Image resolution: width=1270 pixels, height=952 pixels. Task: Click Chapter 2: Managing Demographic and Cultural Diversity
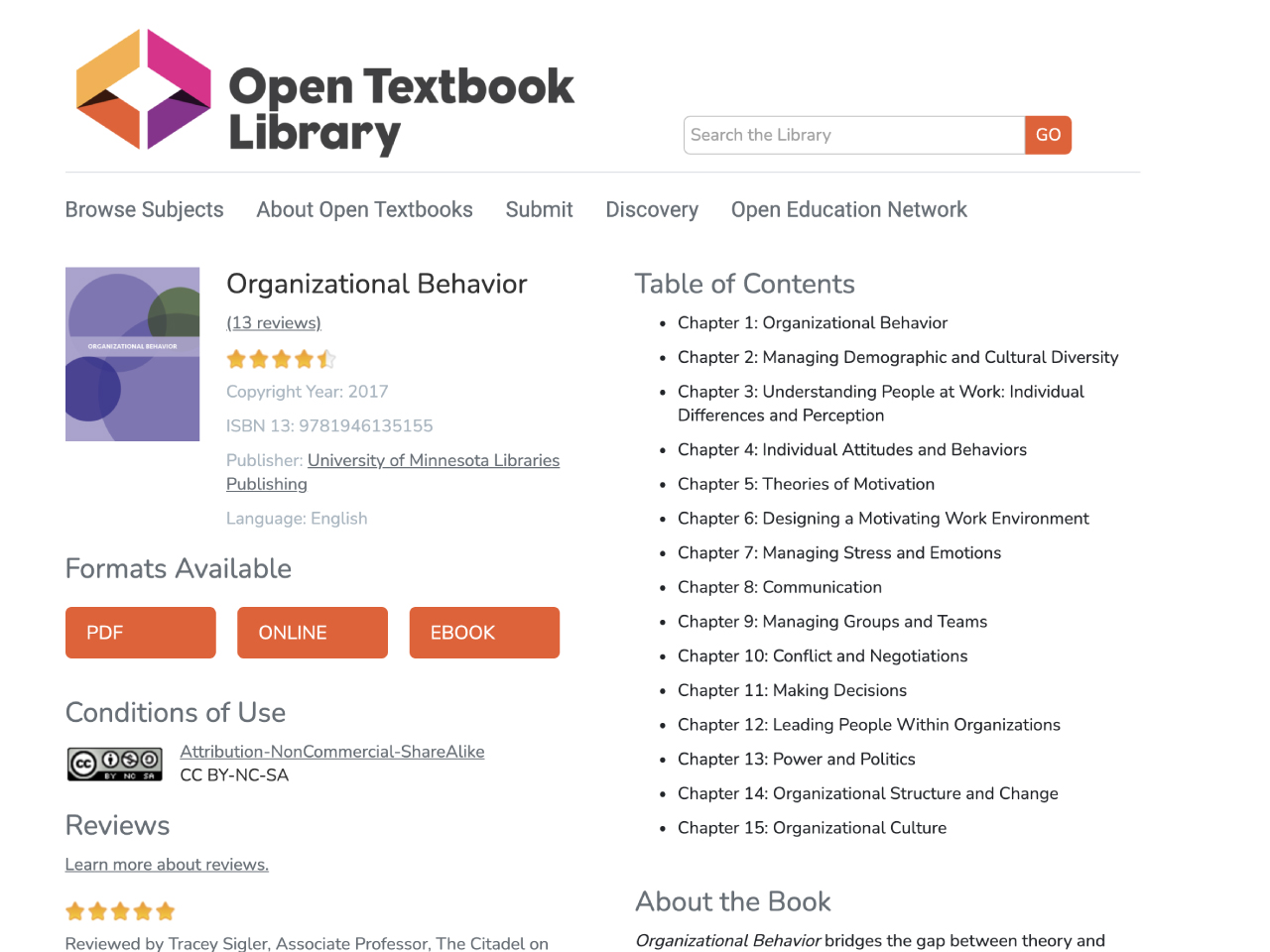(898, 357)
